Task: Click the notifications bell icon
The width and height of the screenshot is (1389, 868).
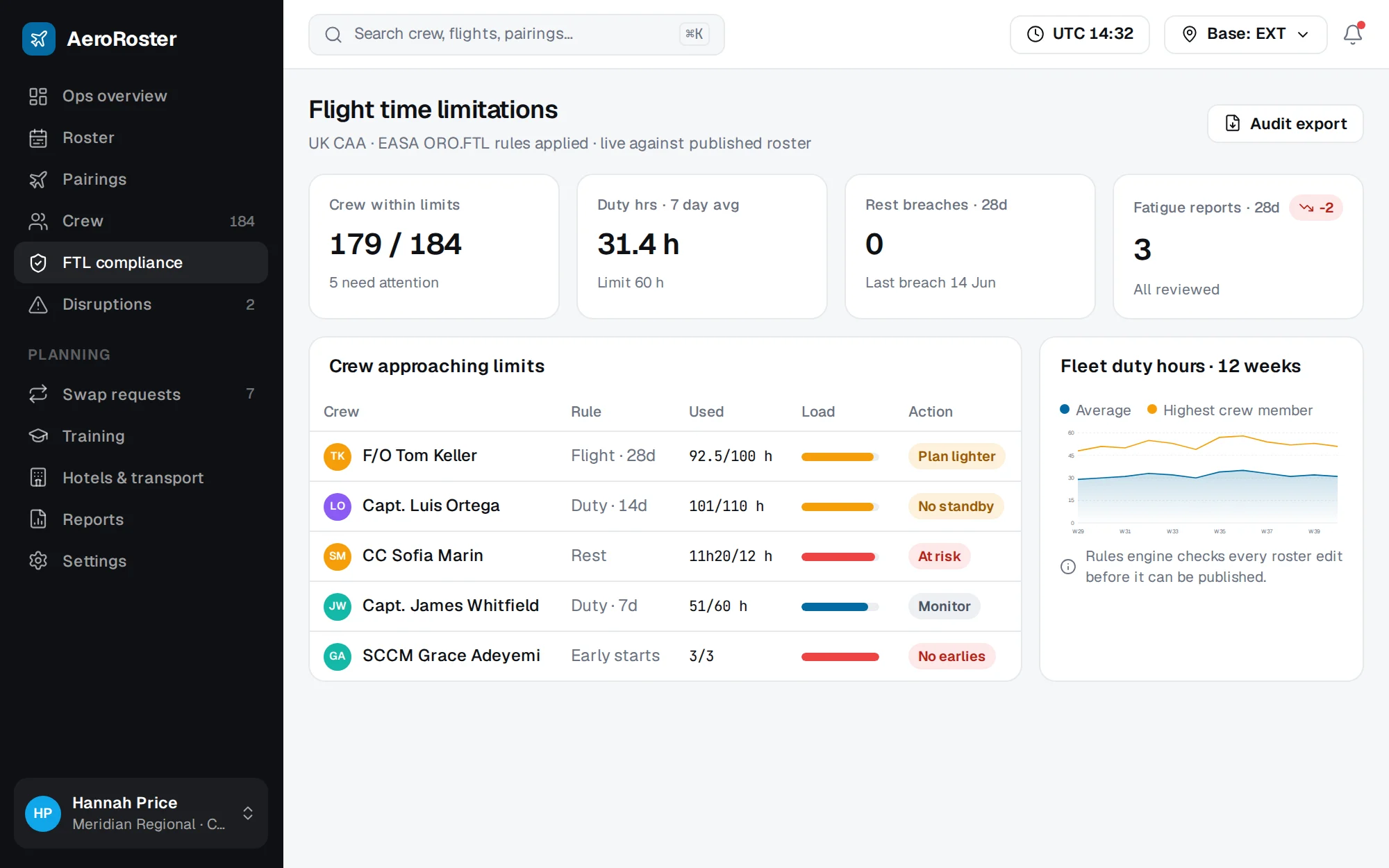Action: [1352, 34]
